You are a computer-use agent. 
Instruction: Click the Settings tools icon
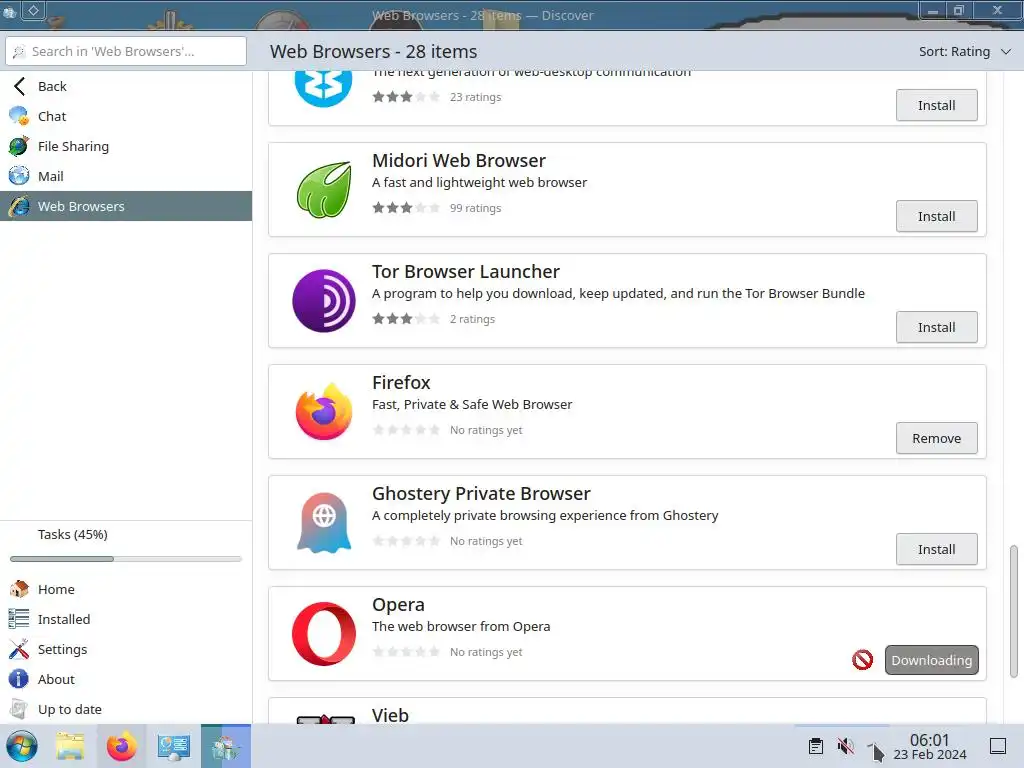click(x=19, y=649)
